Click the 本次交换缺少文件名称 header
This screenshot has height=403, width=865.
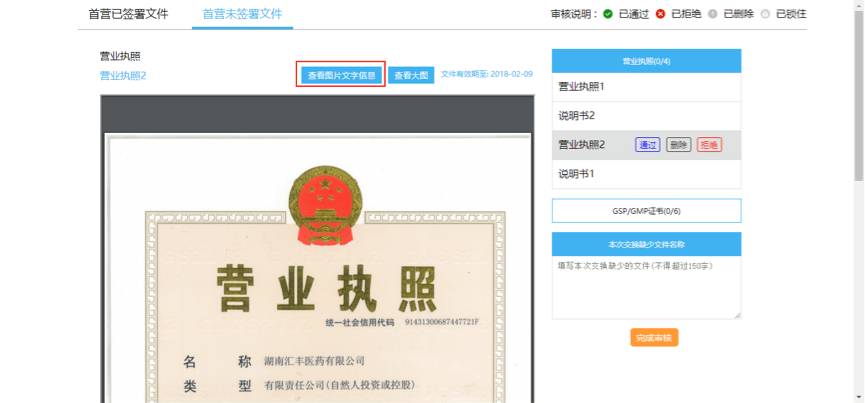(x=647, y=244)
